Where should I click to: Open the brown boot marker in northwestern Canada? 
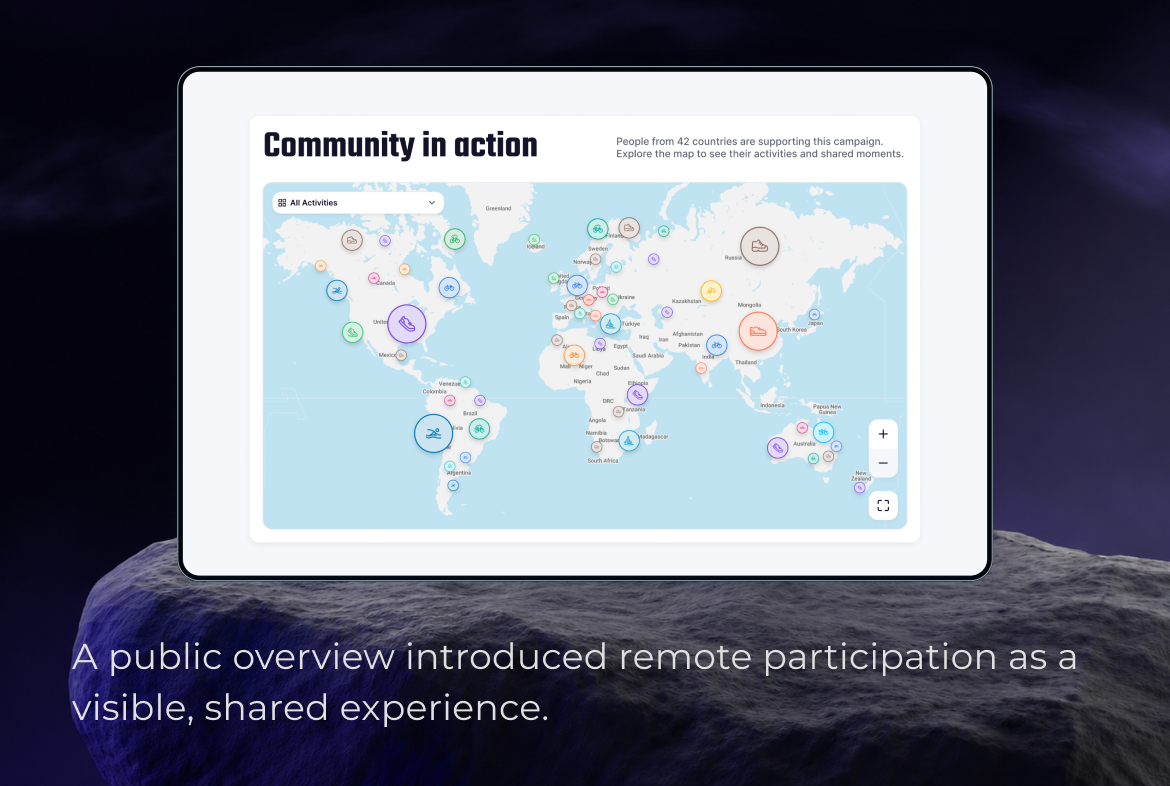coord(352,240)
